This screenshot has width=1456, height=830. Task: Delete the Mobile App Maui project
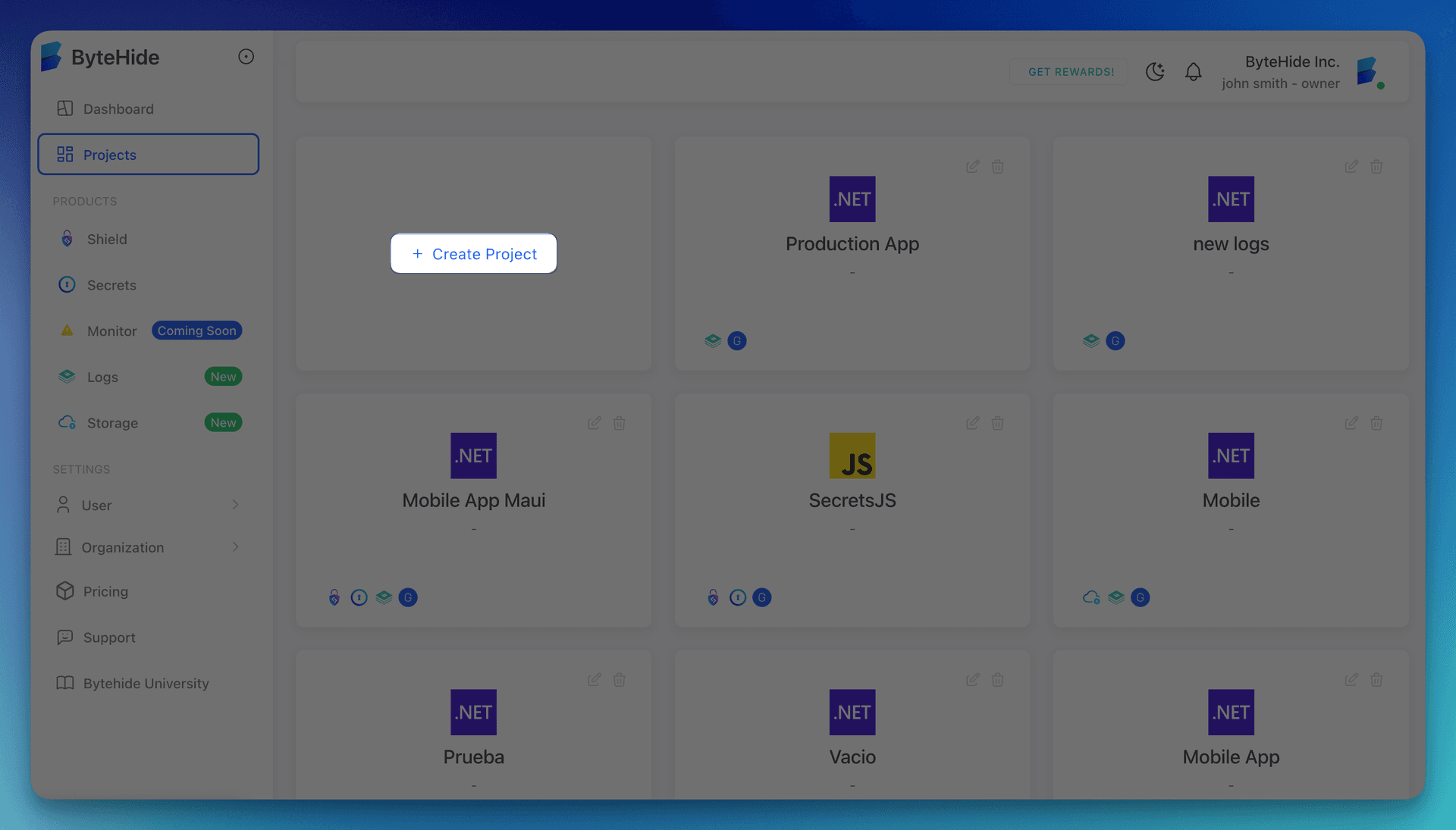point(619,423)
